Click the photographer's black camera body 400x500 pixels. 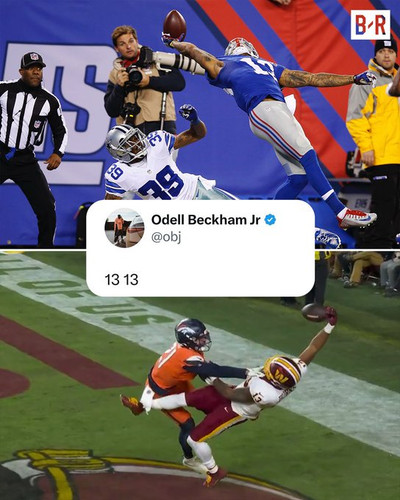click(134, 75)
